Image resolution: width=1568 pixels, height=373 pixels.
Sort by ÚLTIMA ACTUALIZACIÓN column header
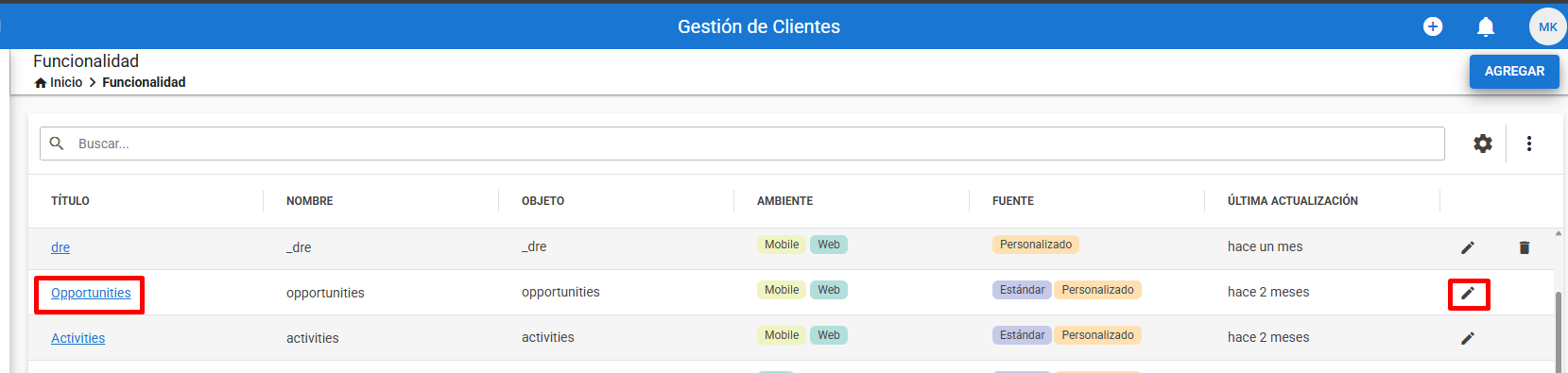(1293, 201)
